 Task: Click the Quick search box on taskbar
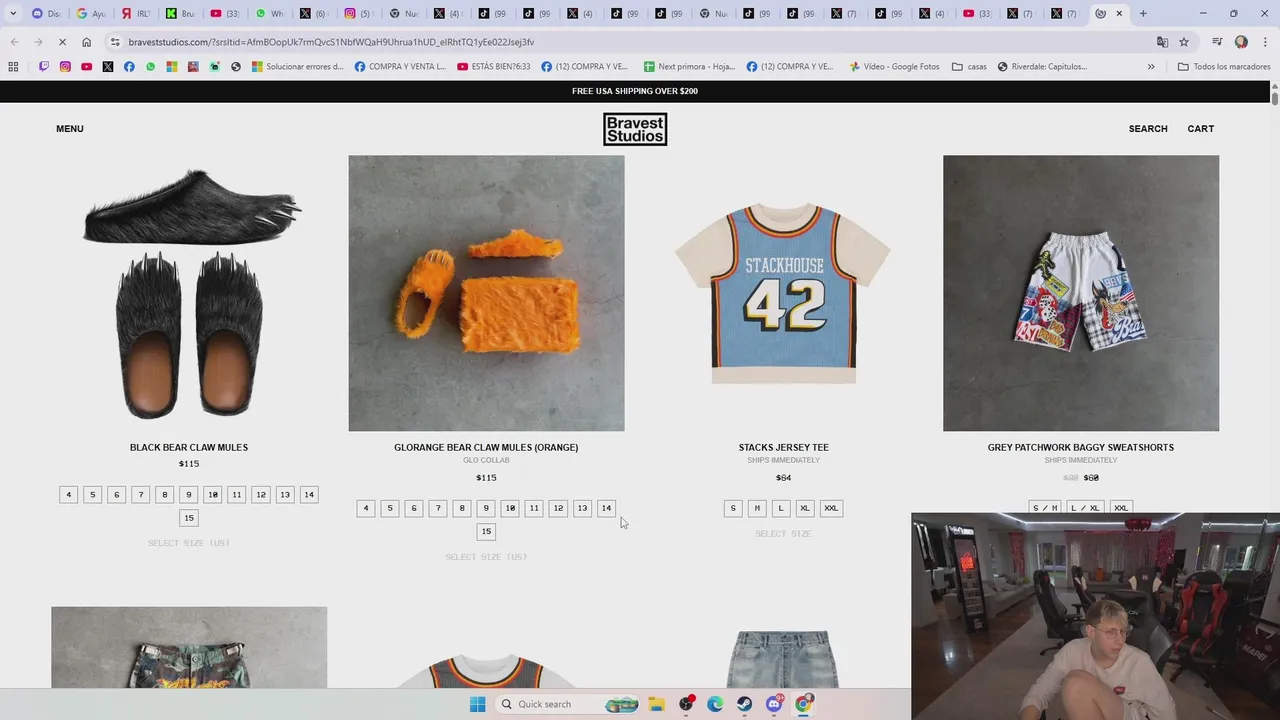tap(567, 704)
